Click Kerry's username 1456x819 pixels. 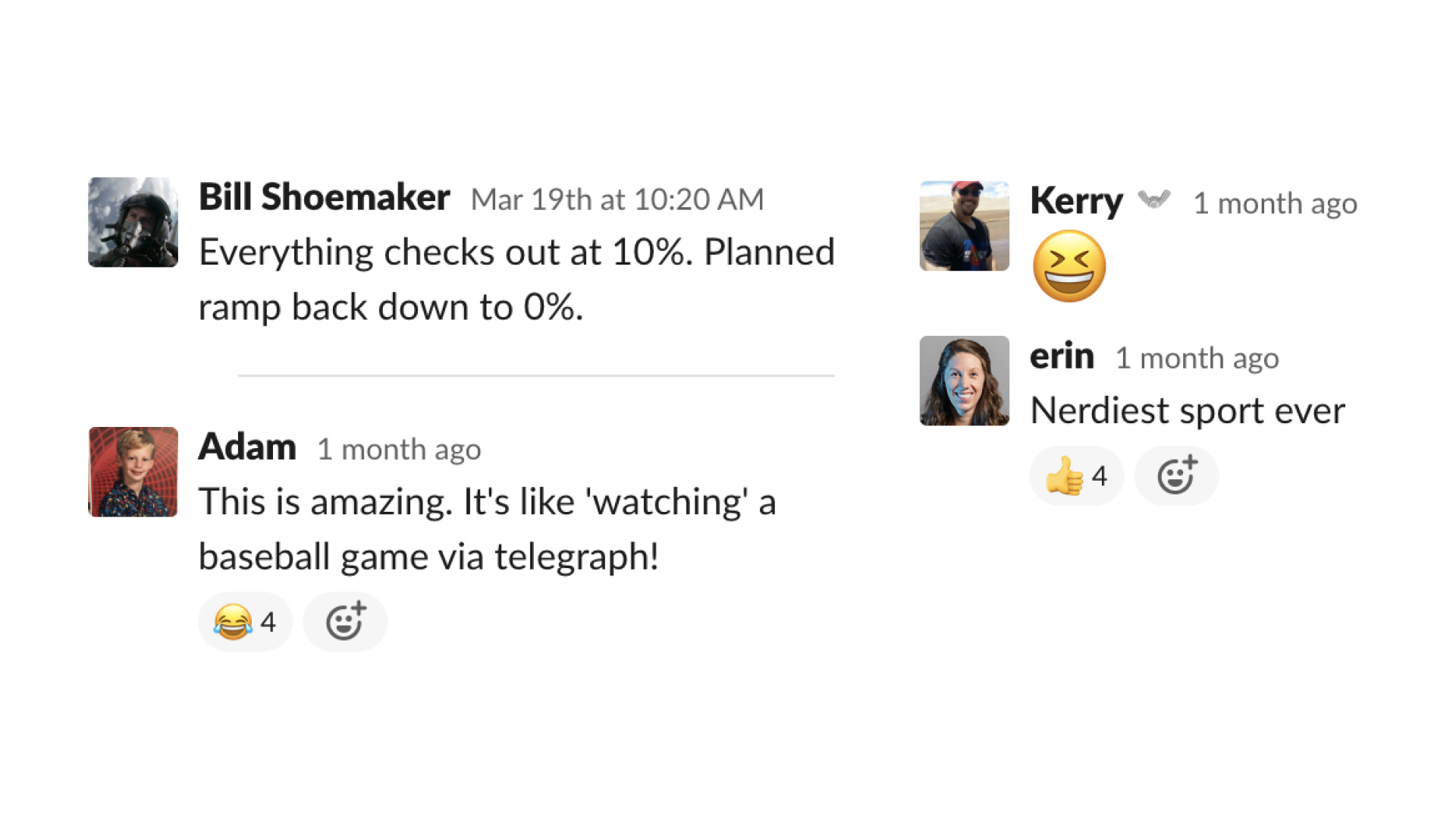pos(1076,202)
